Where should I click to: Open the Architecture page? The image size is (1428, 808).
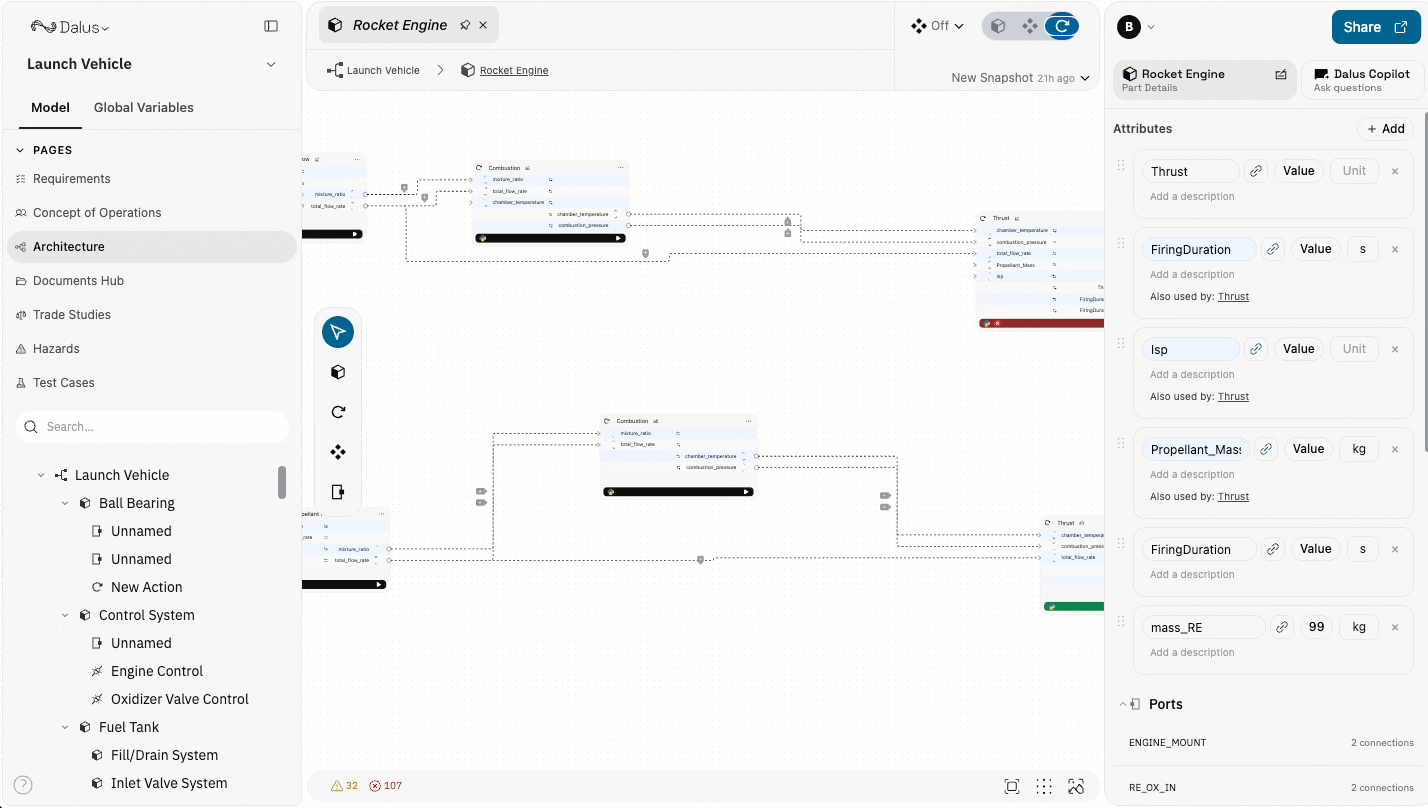[x=151, y=247]
